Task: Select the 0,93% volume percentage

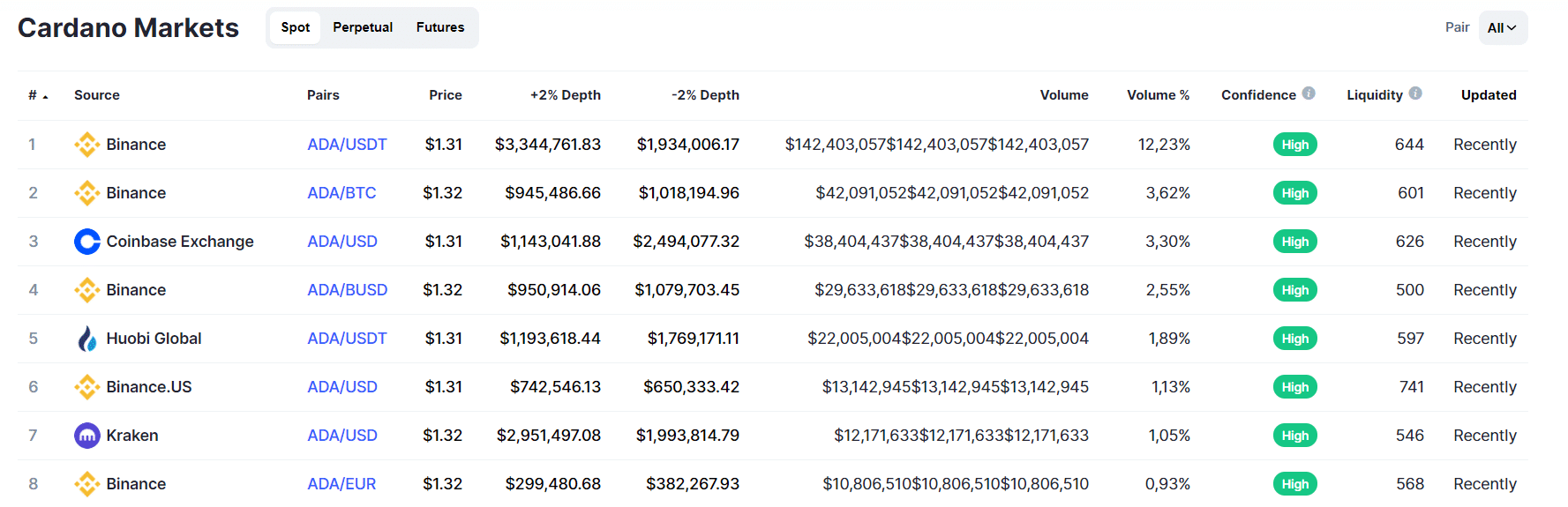Action: click(x=1167, y=484)
